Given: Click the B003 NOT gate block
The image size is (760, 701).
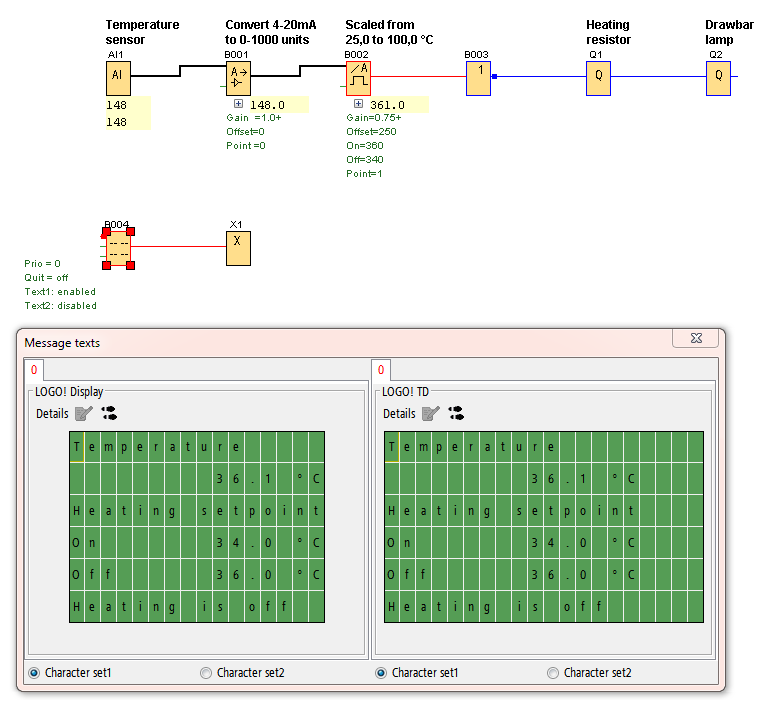Looking at the screenshot, I should 478,78.
